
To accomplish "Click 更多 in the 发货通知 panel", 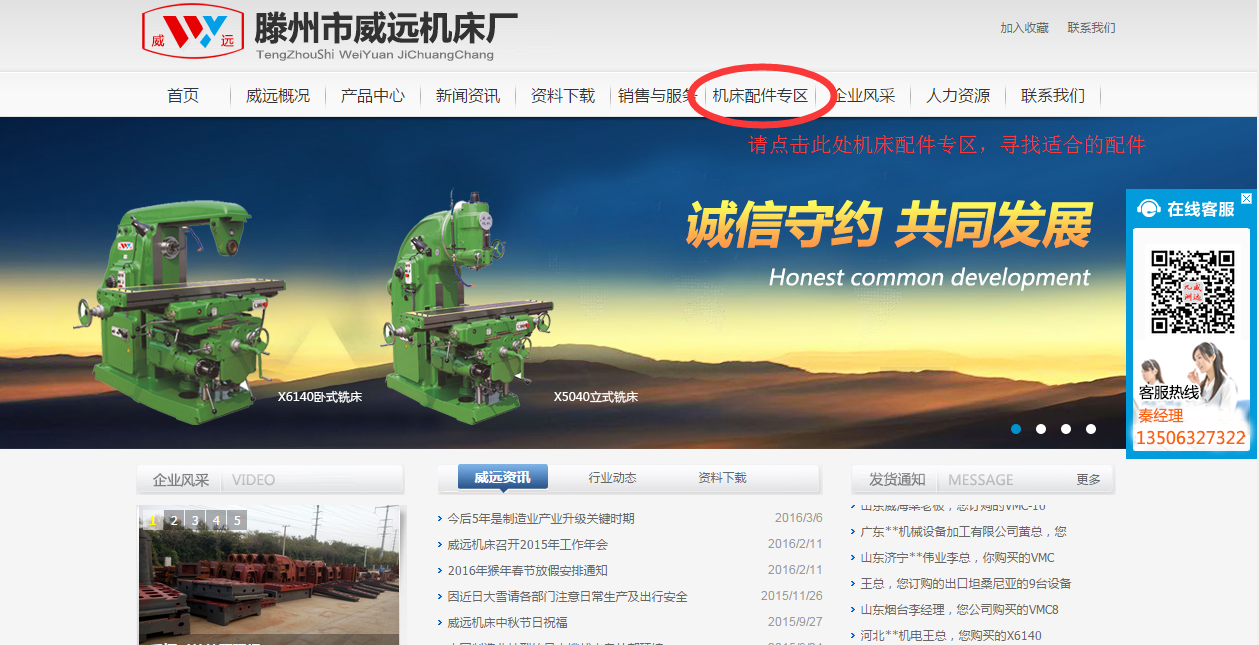I will tap(1088, 480).
